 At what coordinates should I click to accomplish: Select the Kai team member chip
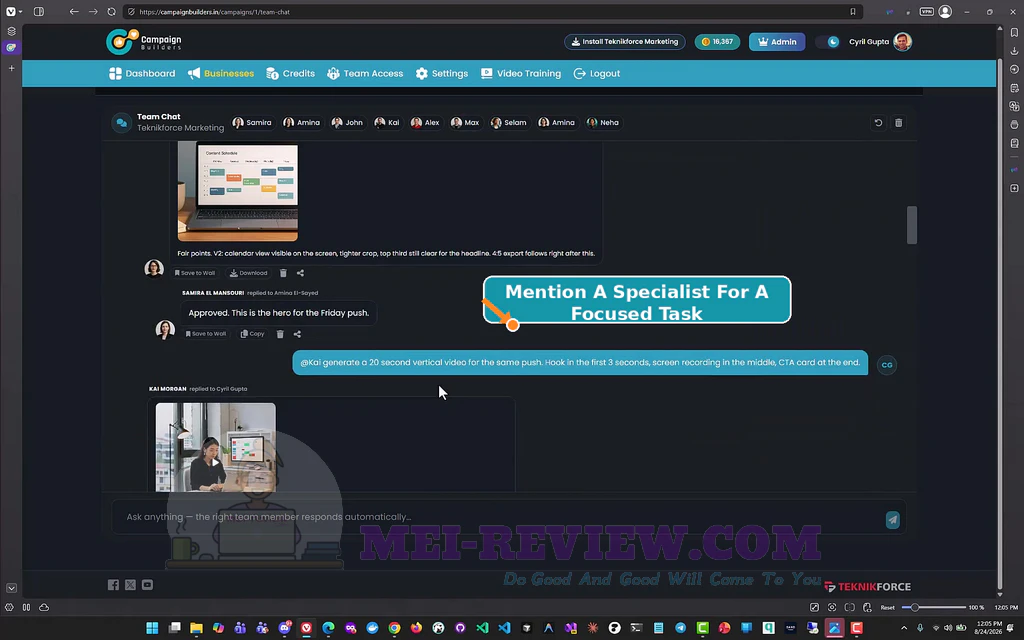pyautogui.click(x=387, y=122)
